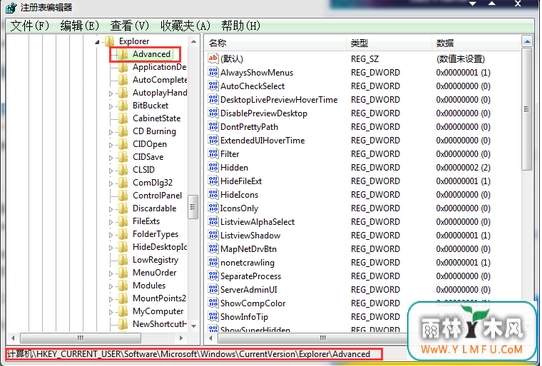Select the ShowInfoTip value name

[x=244, y=317]
